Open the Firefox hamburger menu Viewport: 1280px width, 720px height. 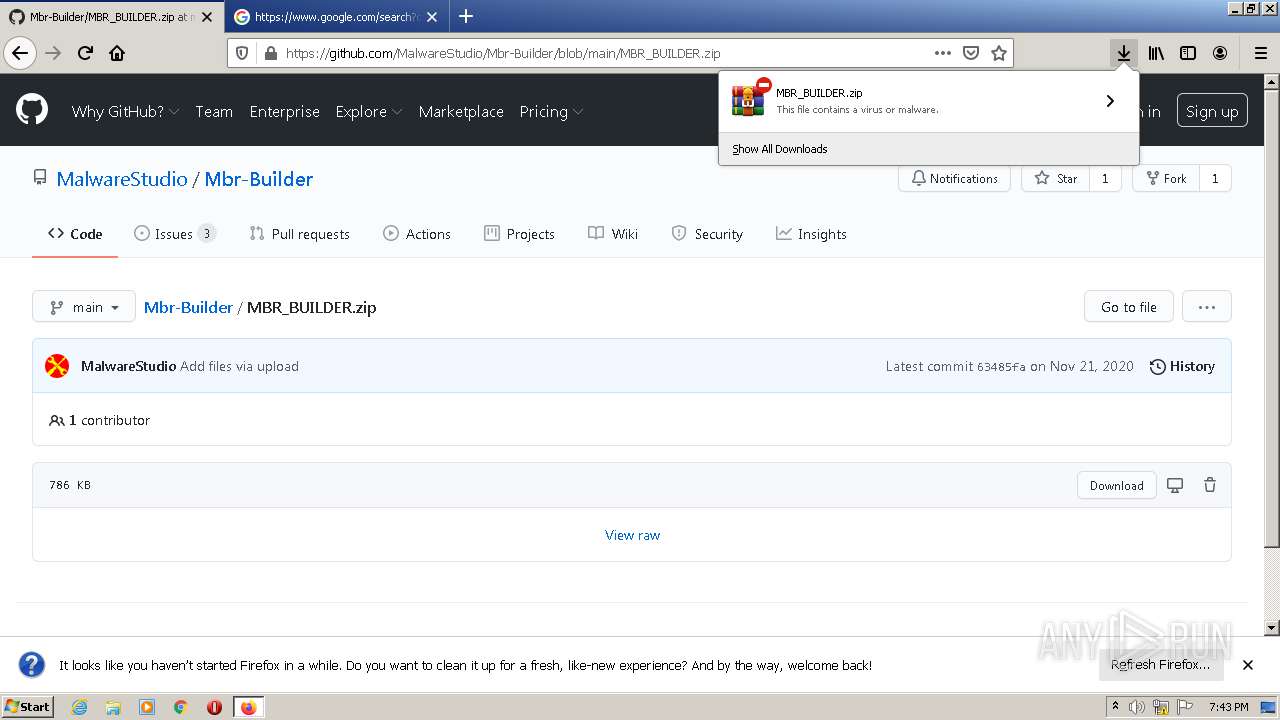tap(1260, 53)
